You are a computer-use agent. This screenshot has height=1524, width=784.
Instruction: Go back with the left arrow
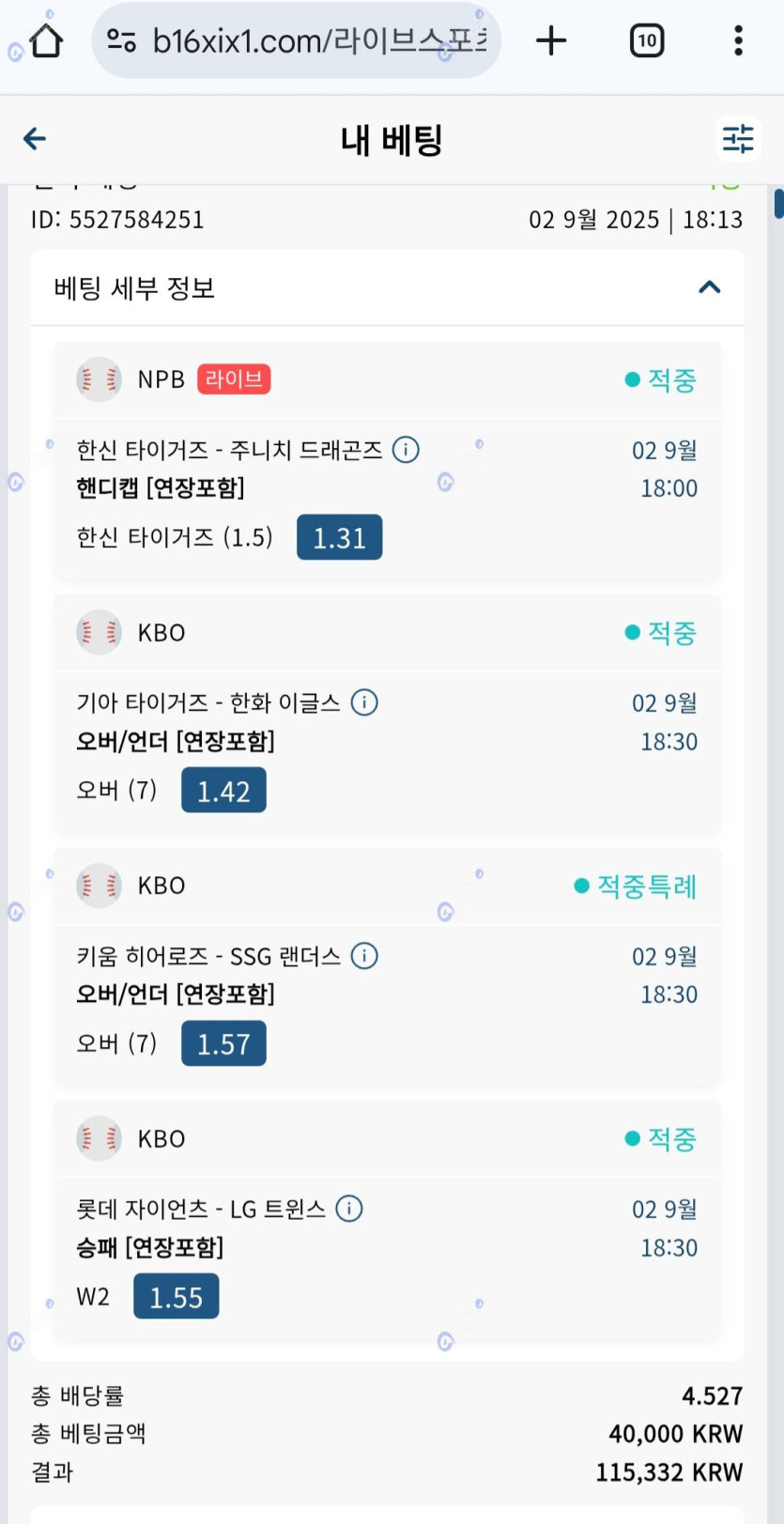coord(35,139)
